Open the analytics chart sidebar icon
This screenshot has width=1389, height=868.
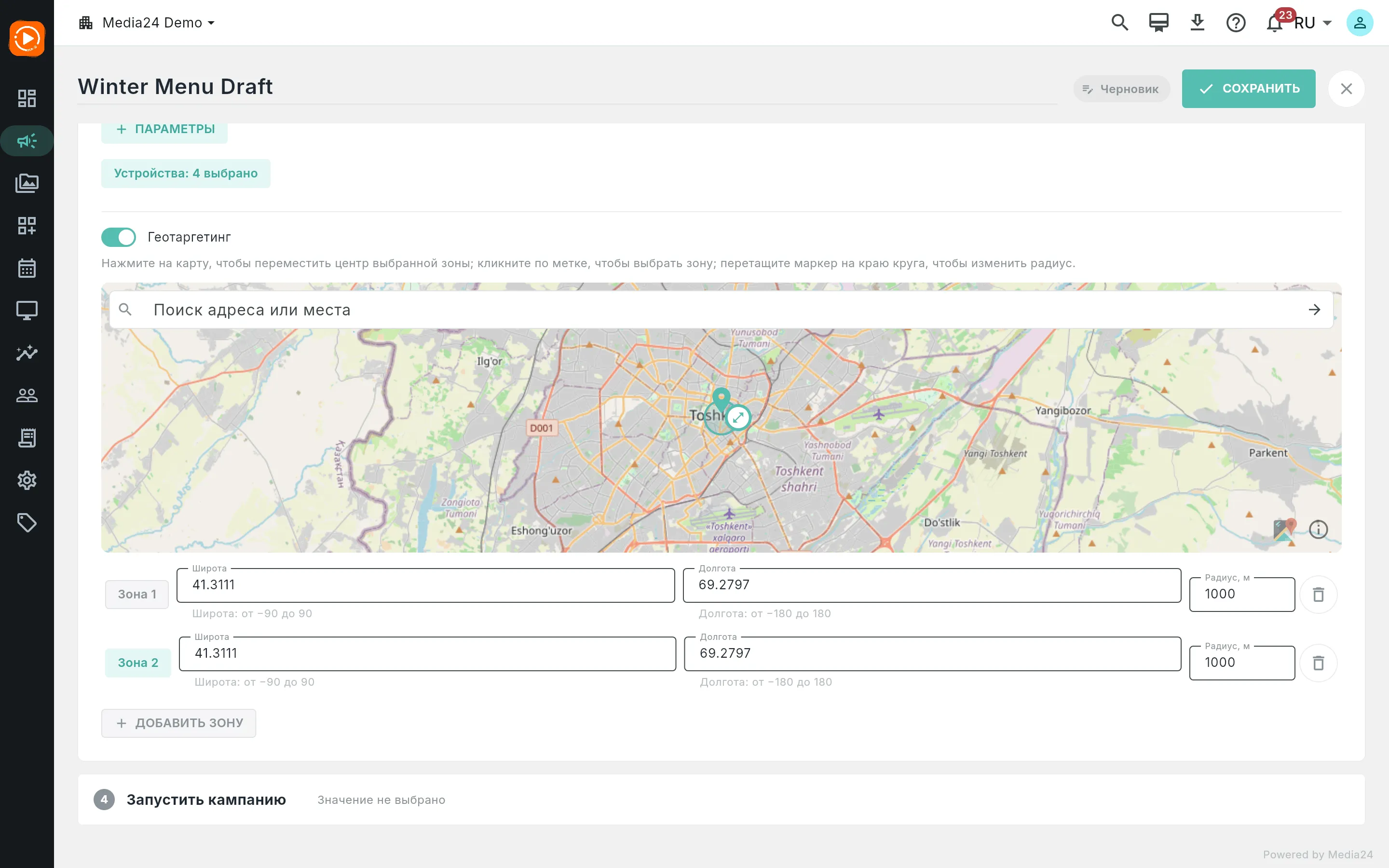[27, 353]
